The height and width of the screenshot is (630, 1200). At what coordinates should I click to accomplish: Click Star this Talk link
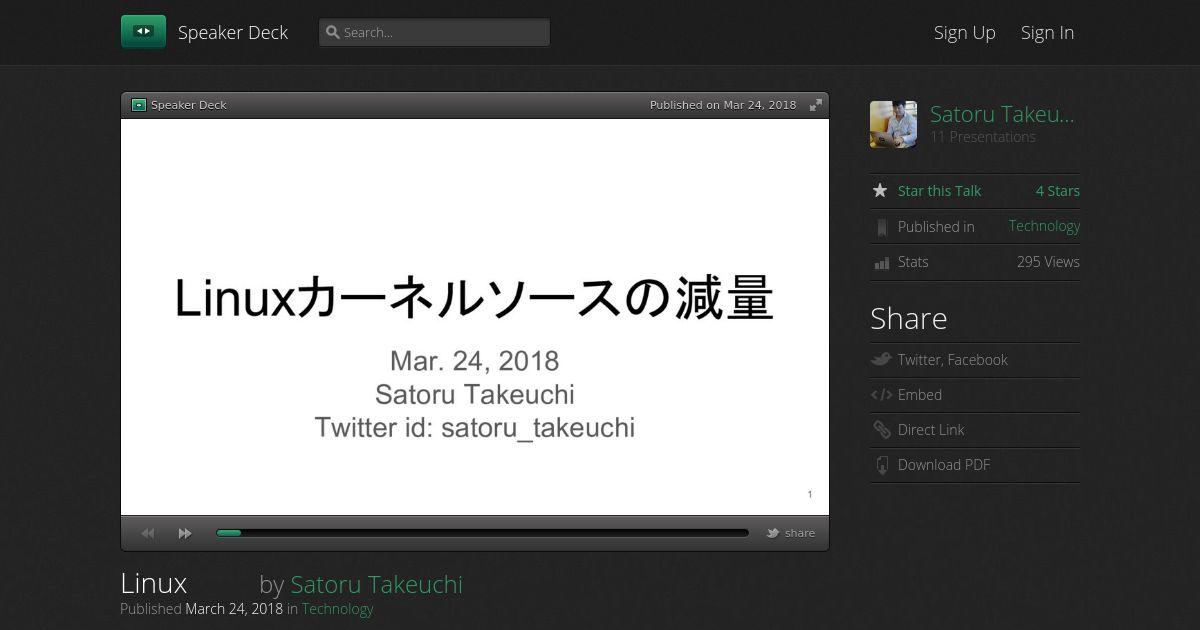click(939, 191)
